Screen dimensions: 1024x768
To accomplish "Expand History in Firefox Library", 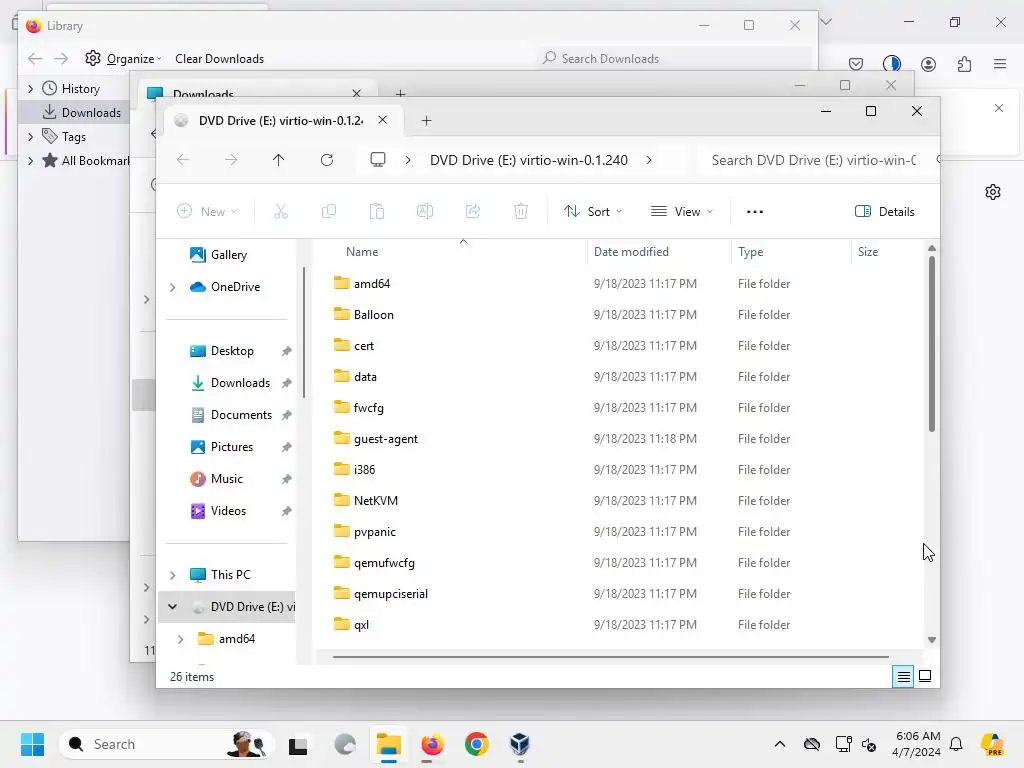I will pyautogui.click(x=31, y=89).
